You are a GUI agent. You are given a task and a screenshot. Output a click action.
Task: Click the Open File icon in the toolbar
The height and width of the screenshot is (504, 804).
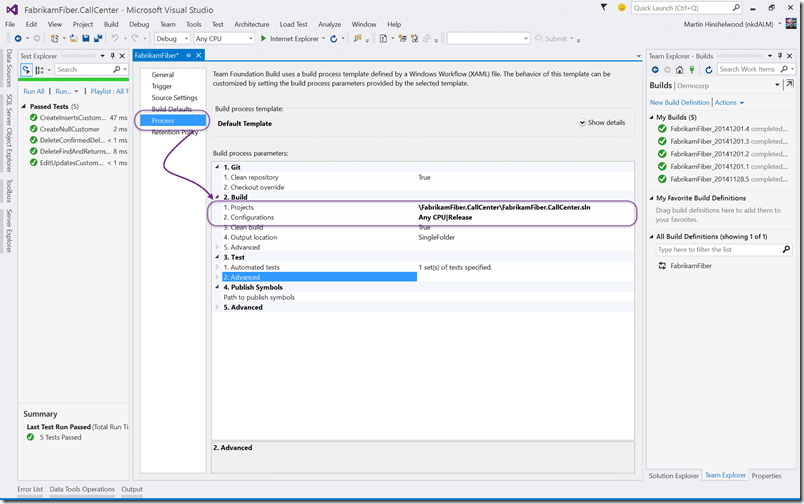[73, 38]
